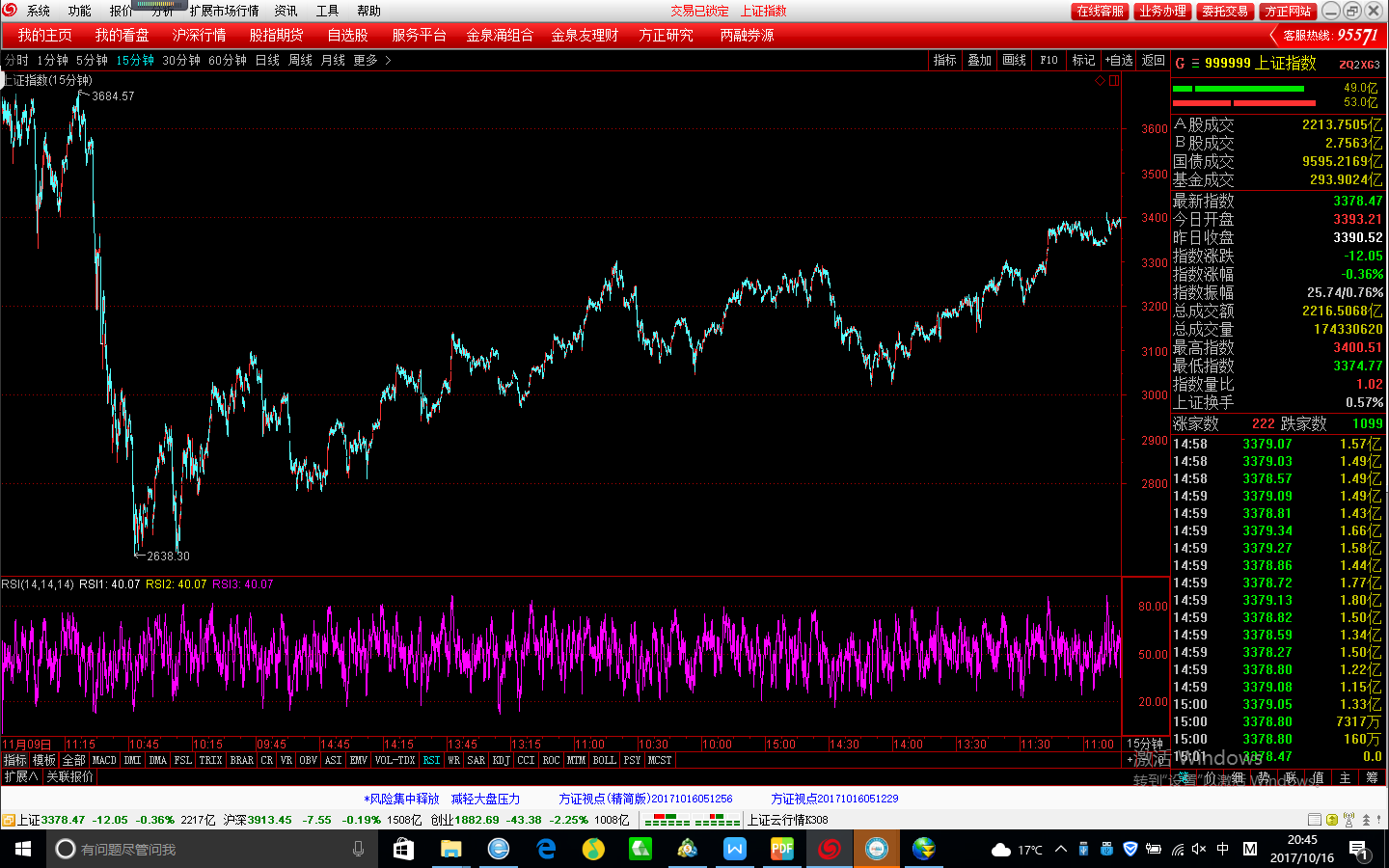The image size is (1389, 868).
Task: Switch to 月线 monthly chart
Action: point(333,60)
